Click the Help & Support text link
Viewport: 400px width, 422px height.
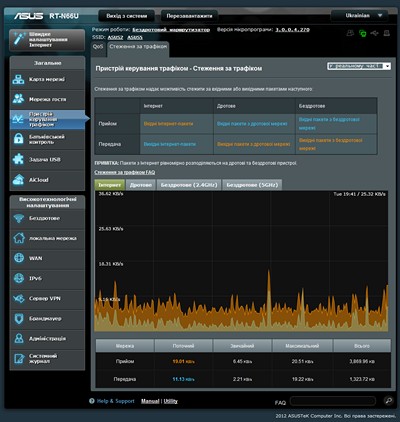pos(116,401)
